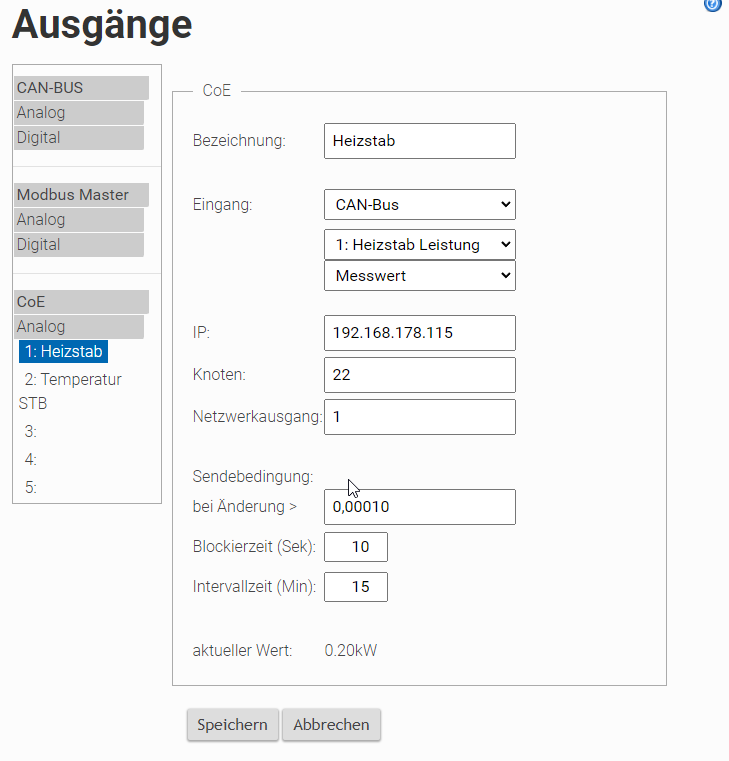Save settings with Speichern button
This screenshot has width=729, height=761.
click(x=232, y=725)
